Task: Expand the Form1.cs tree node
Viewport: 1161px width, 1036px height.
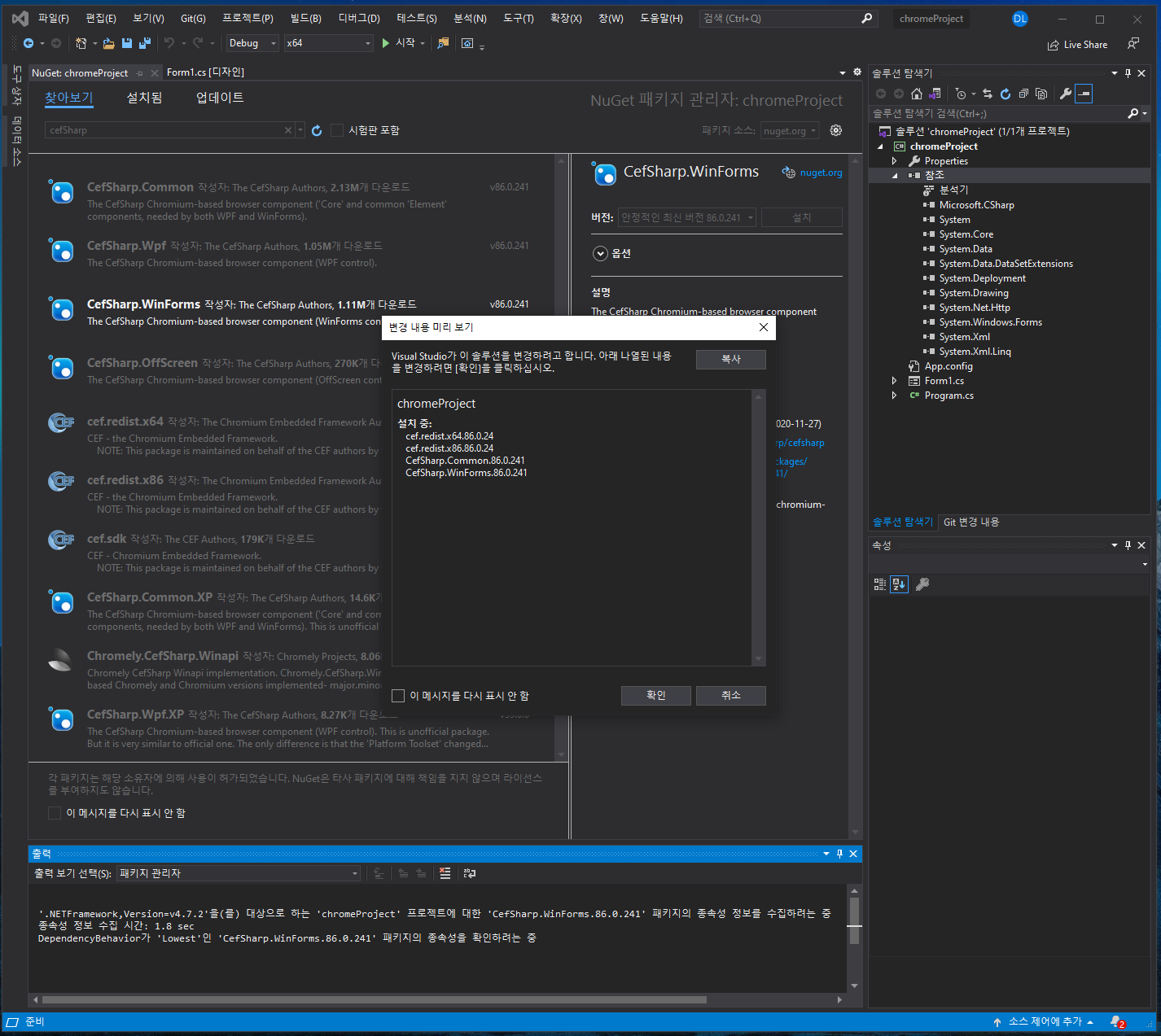Action: [x=894, y=381]
